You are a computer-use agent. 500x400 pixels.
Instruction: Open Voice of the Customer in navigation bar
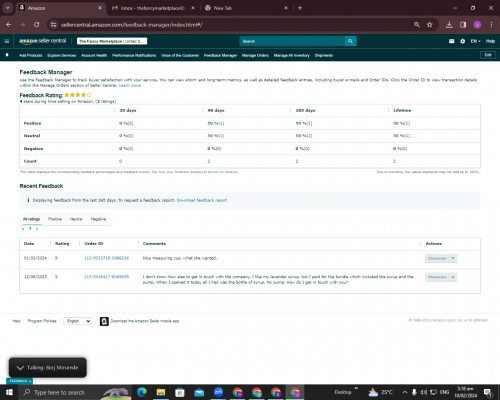pos(180,55)
